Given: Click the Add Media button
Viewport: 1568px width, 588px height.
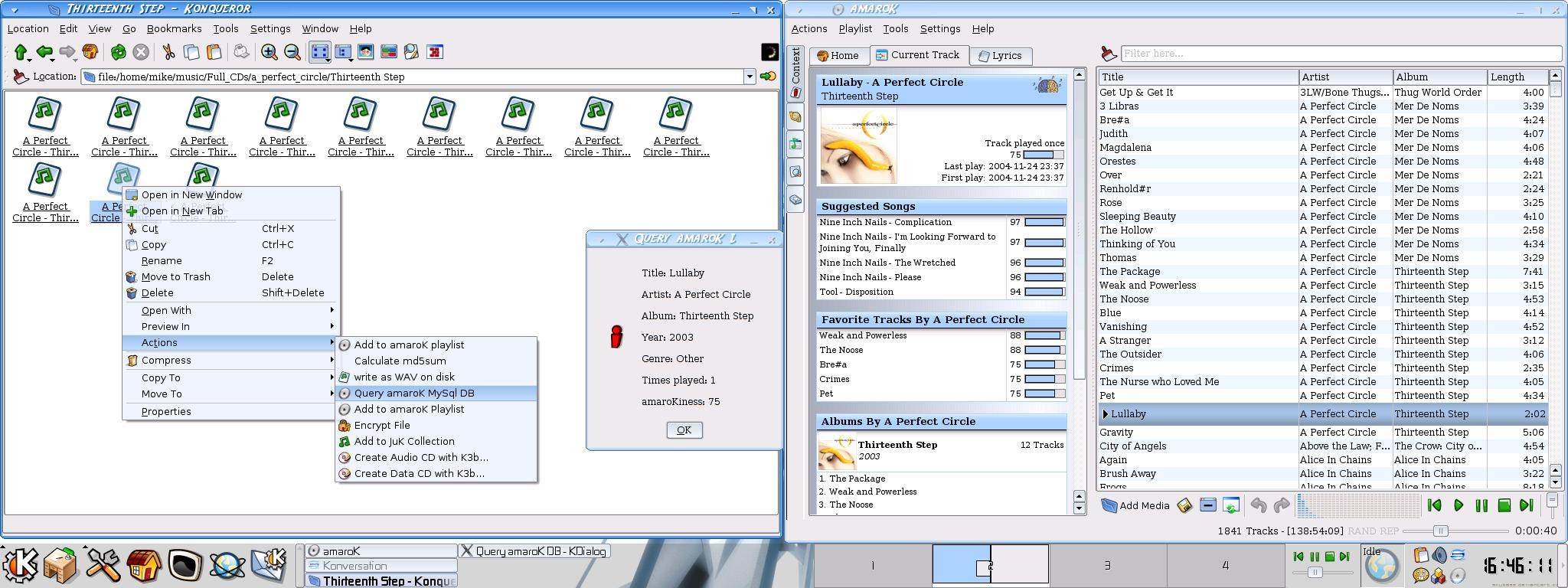Looking at the screenshot, I should (x=1135, y=505).
